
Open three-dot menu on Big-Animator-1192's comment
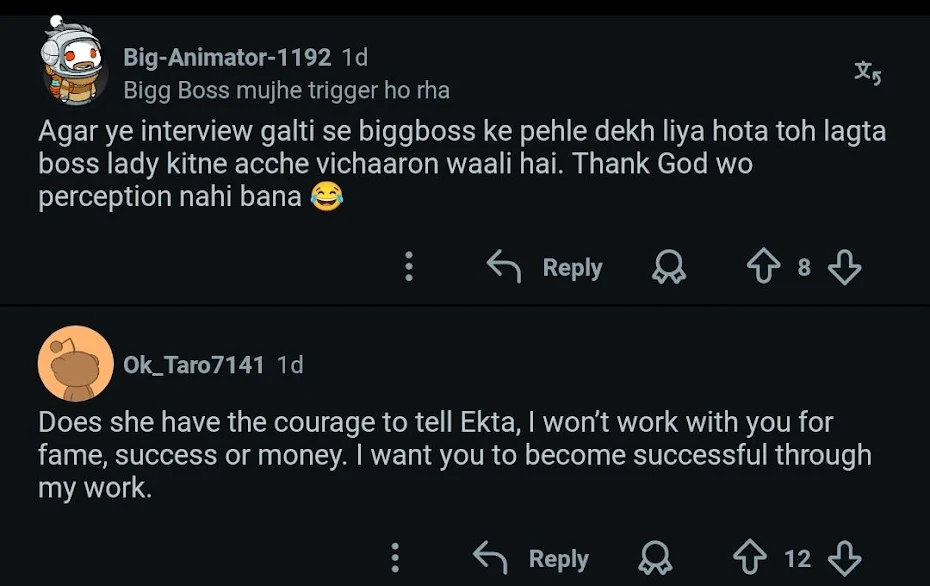[409, 267]
